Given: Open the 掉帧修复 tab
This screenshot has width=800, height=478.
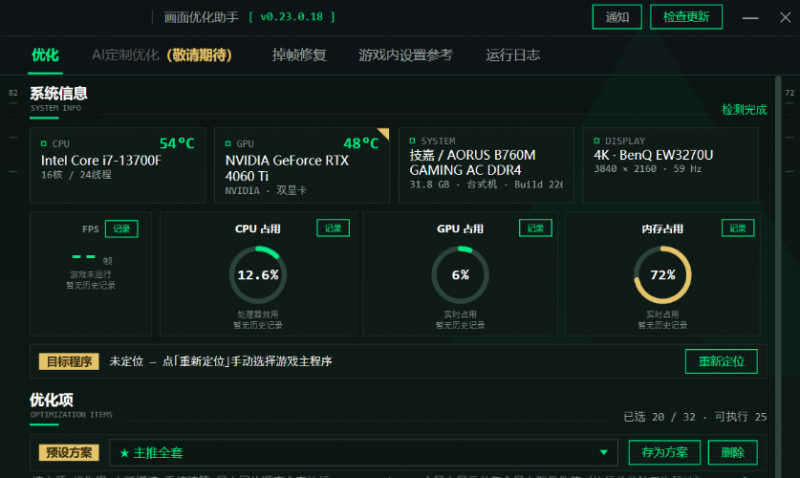Looking at the screenshot, I should [x=299, y=55].
